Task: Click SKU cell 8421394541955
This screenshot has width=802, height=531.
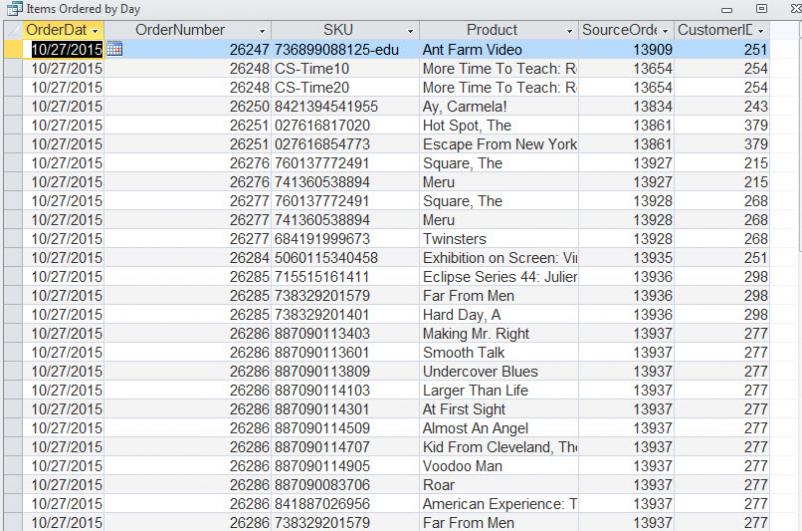Action: click(345, 106)
